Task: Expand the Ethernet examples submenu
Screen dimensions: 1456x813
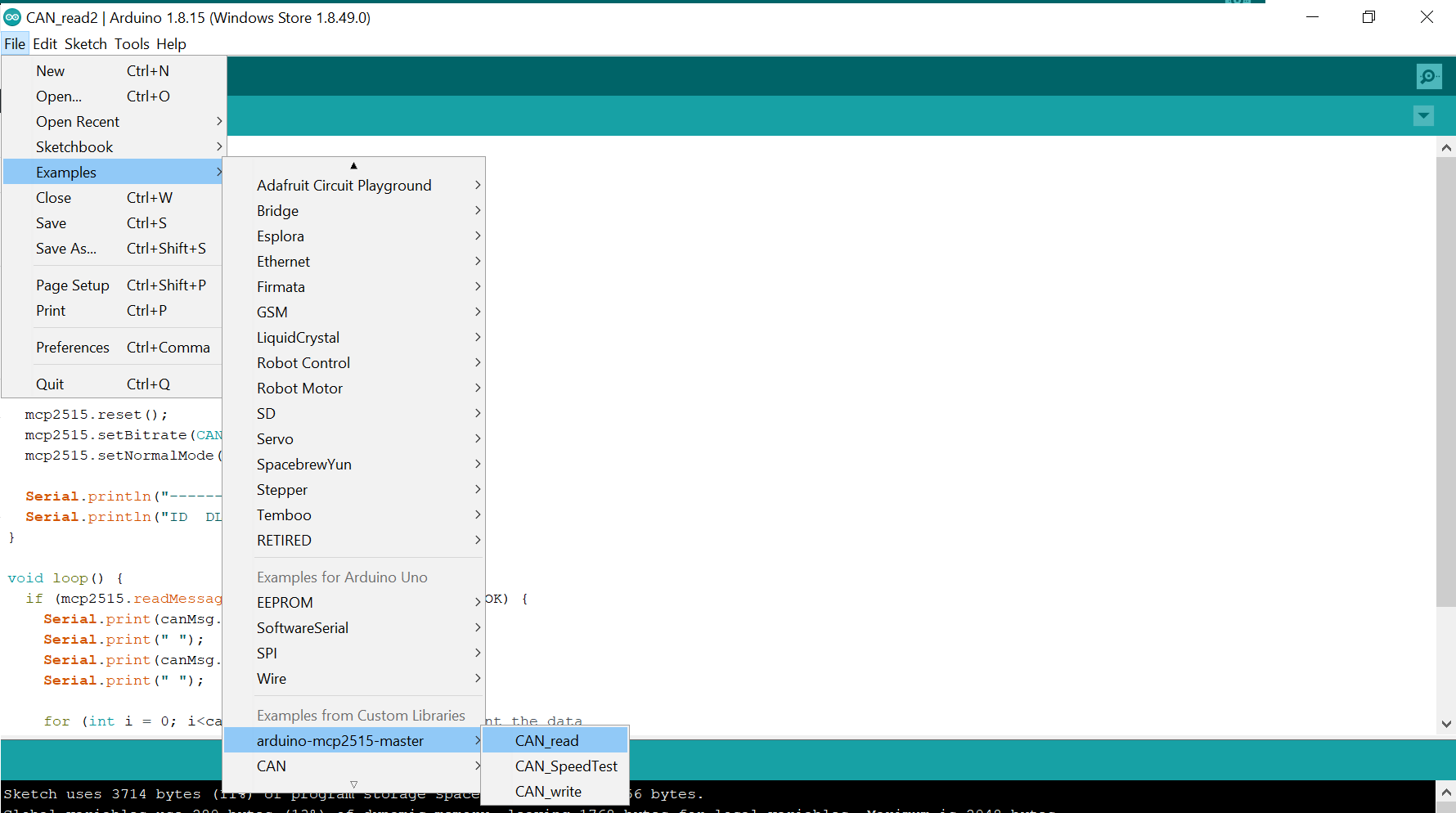Action: [354, 262]
